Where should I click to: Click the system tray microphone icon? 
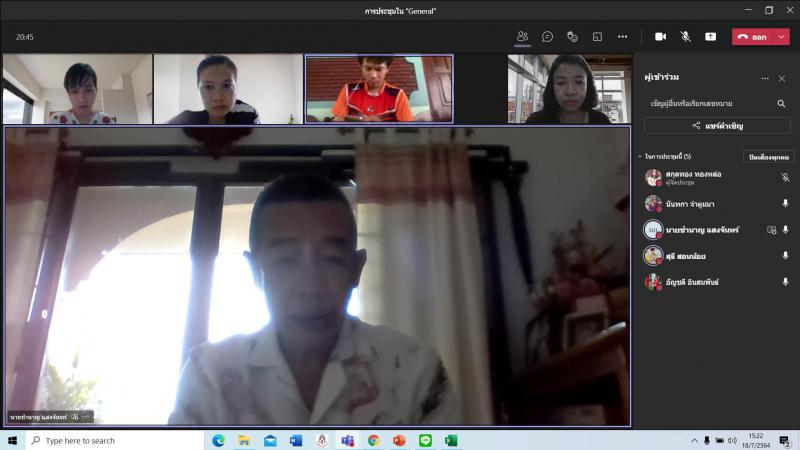coord(707,440)
